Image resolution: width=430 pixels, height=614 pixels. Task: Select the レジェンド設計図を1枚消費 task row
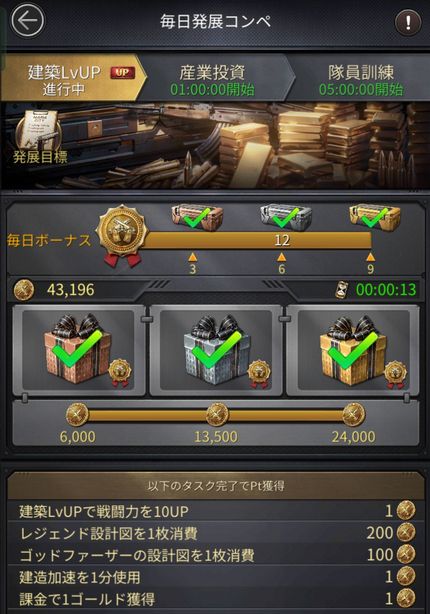click(x=216, y=533)
